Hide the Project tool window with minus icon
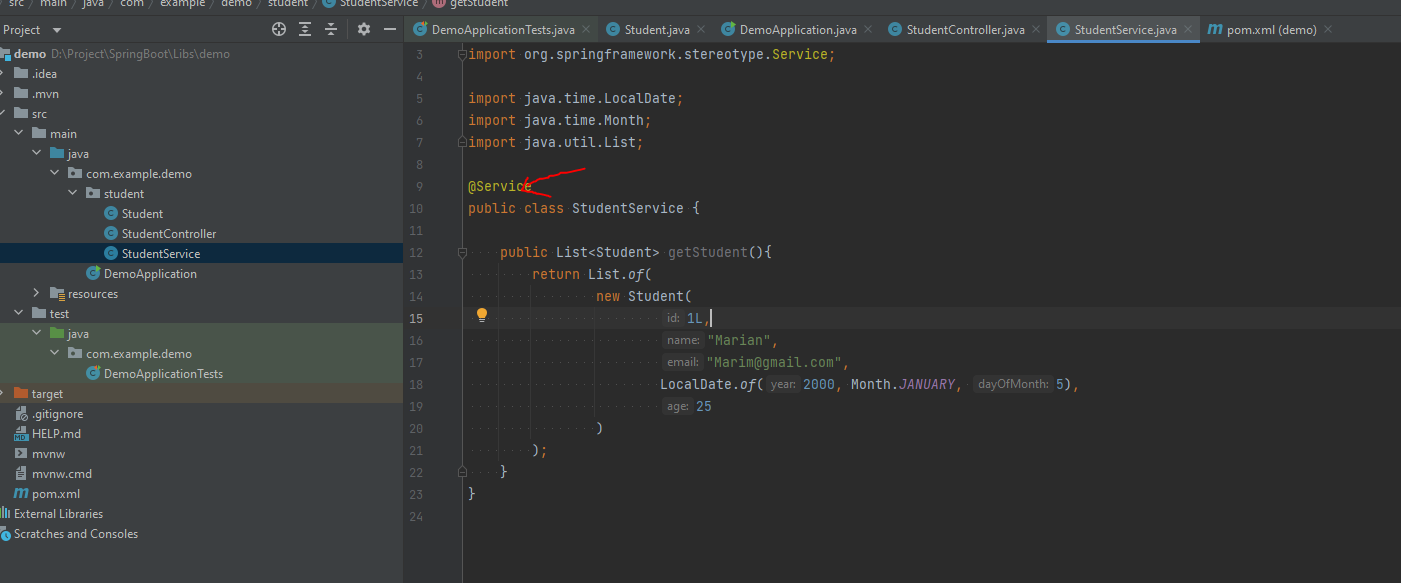Image resolution: width=1401 pixels, height=583 pixels. (390, 30)
